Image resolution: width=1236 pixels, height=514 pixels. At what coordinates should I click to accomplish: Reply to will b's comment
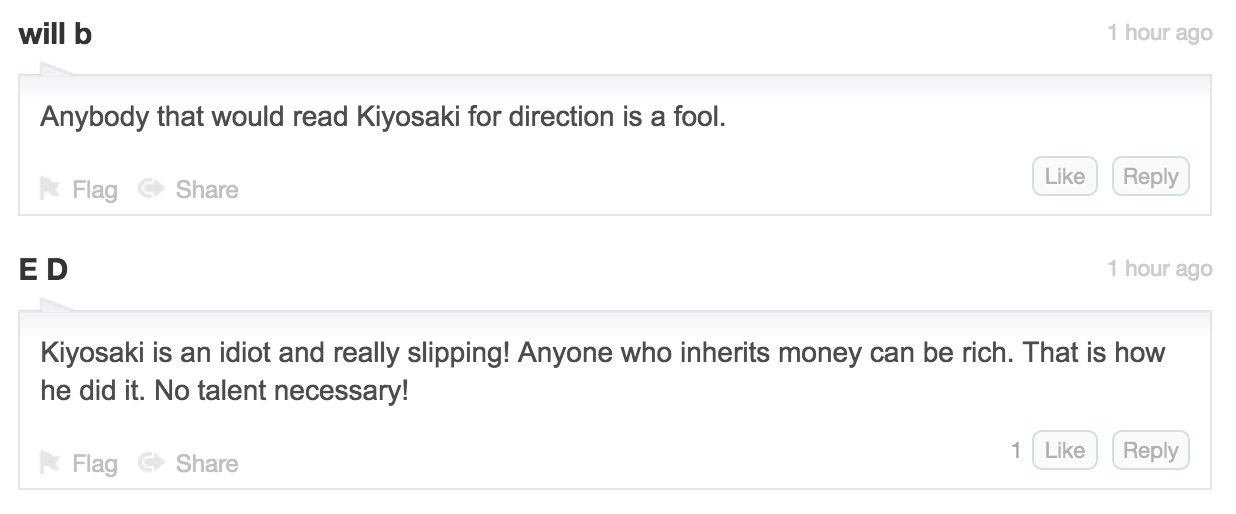[x=1150, y=177]
